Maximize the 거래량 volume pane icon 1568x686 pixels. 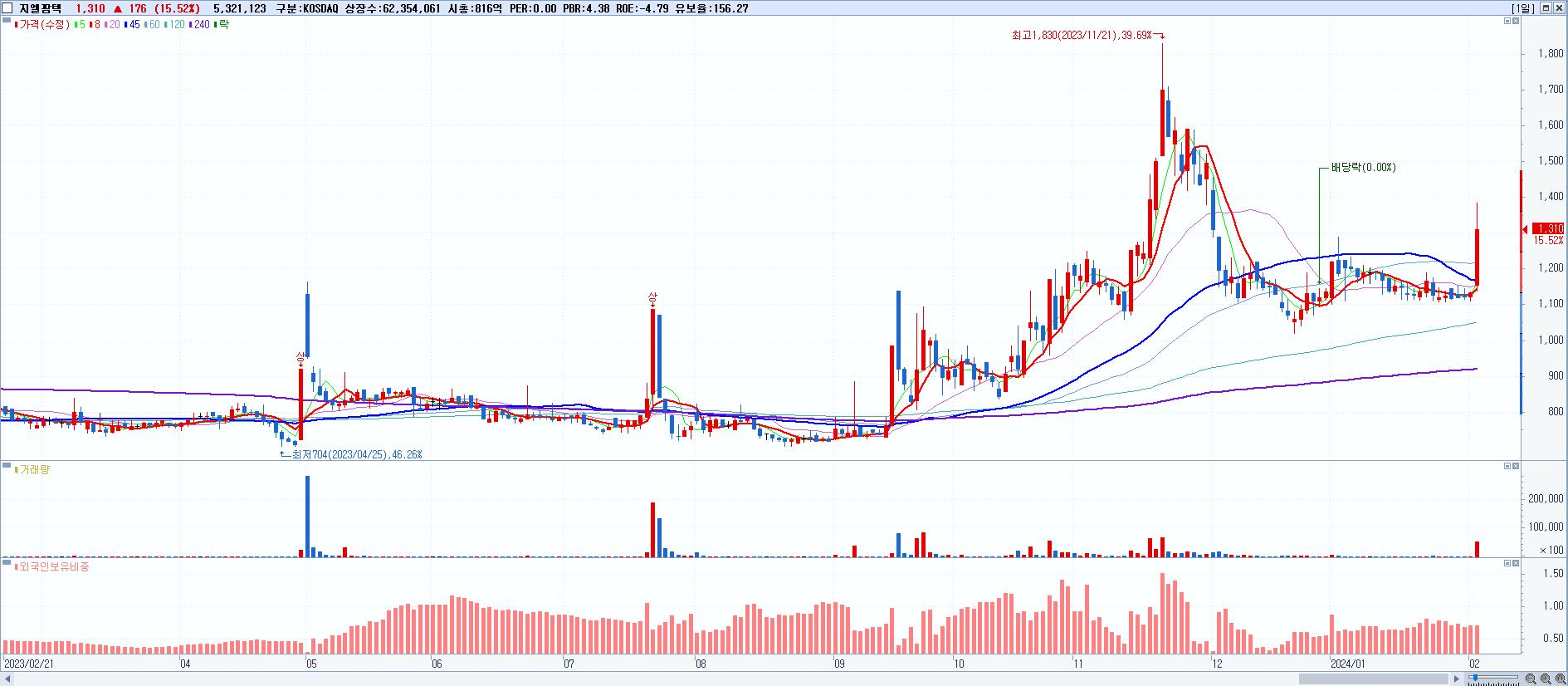[x=1516, y=466]
